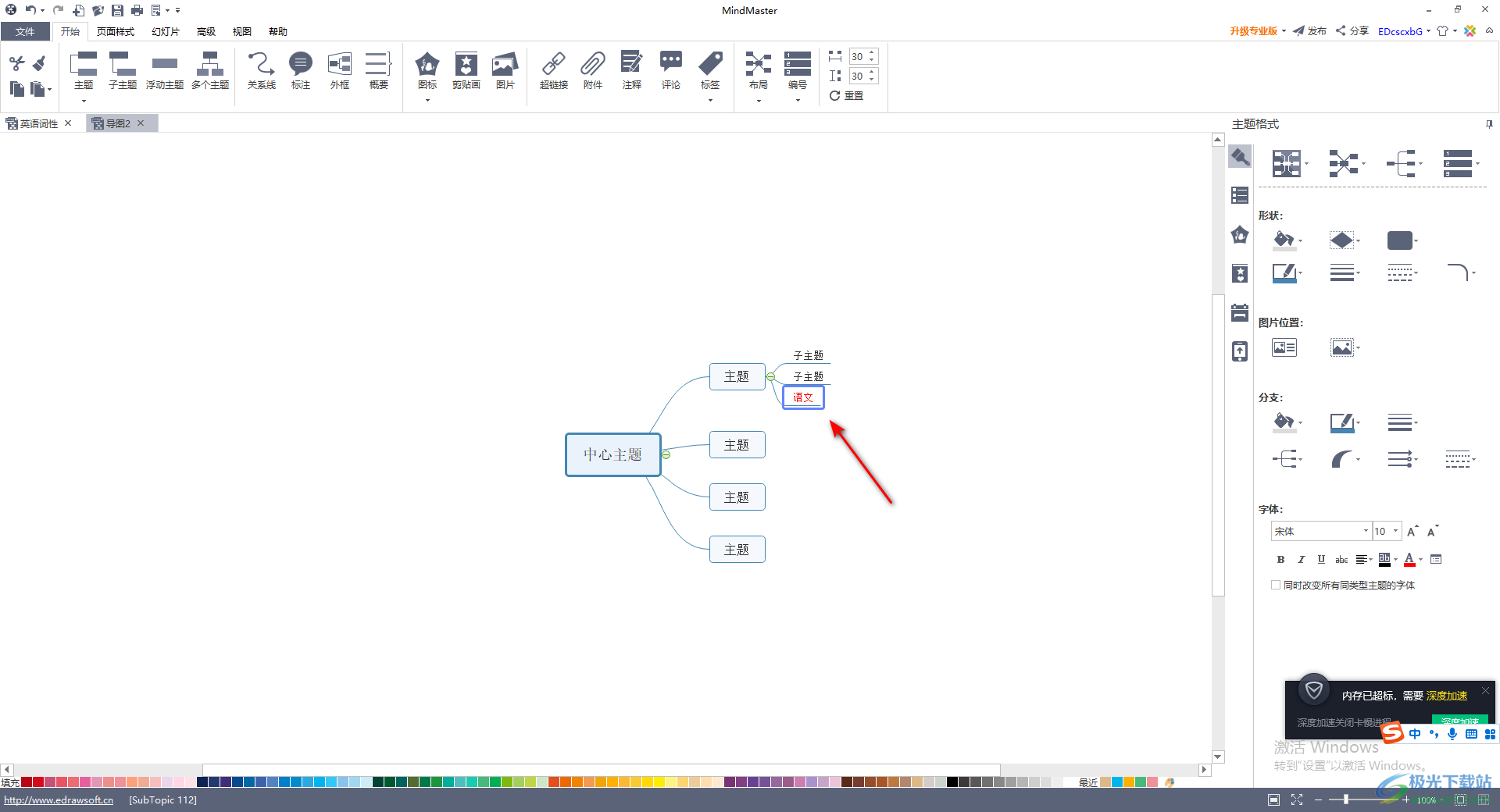
Task: Insert a 概要 summary bracket
Action: 379,70
